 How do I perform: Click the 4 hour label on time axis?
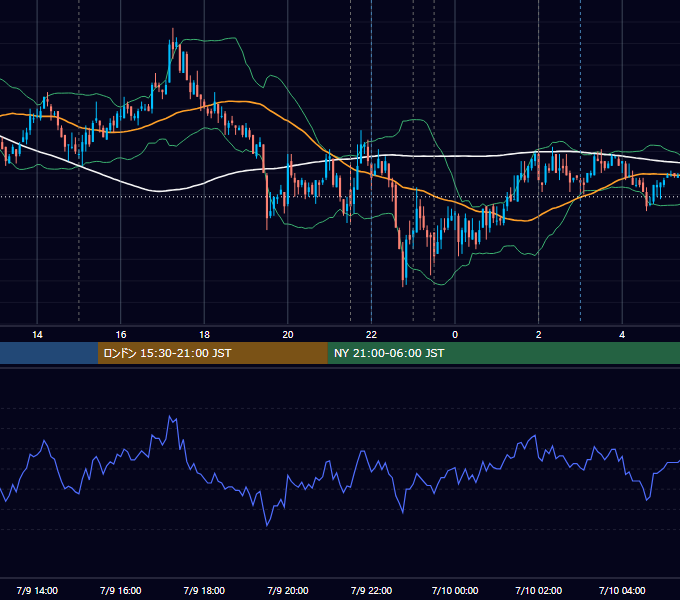click(x=622, y=335)
